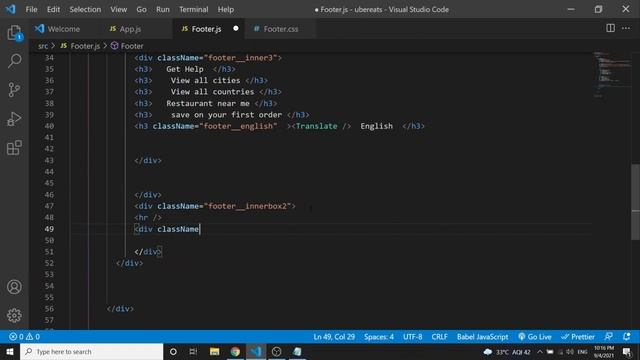This screenshot has height=360, width=640.
Task: Open the File menu
Action: (x=31, y=9)
